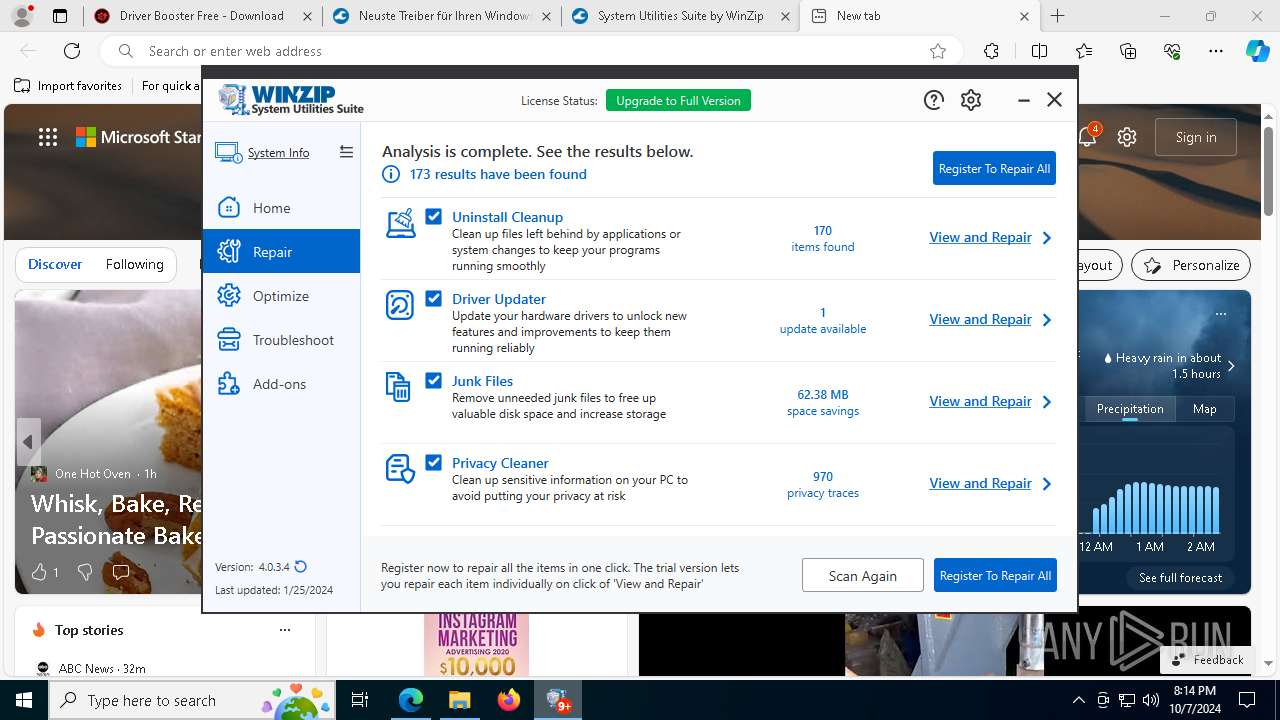This screenshot has width=1280, height=720.
Task: Uncheck the Driver Updater checkbox
Action: click(434, 298)
